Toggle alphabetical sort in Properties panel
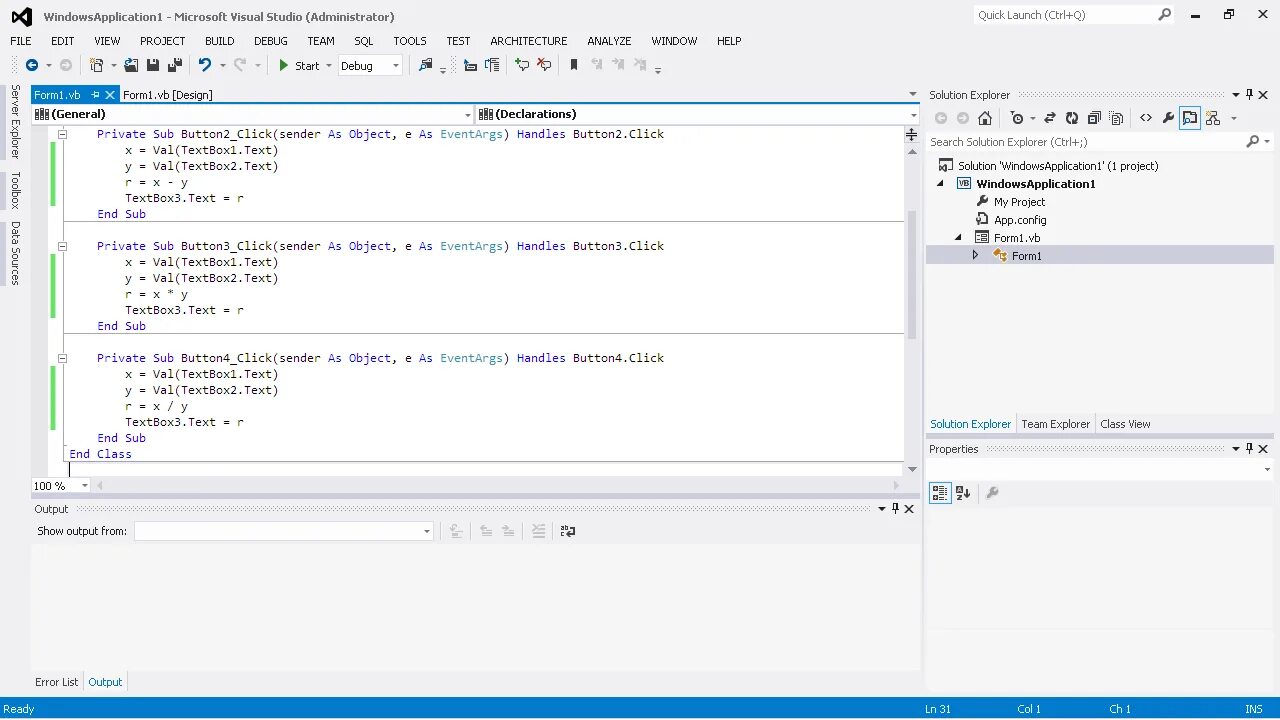The height and width of the screenshot is (720, 1280). (962, 492)
